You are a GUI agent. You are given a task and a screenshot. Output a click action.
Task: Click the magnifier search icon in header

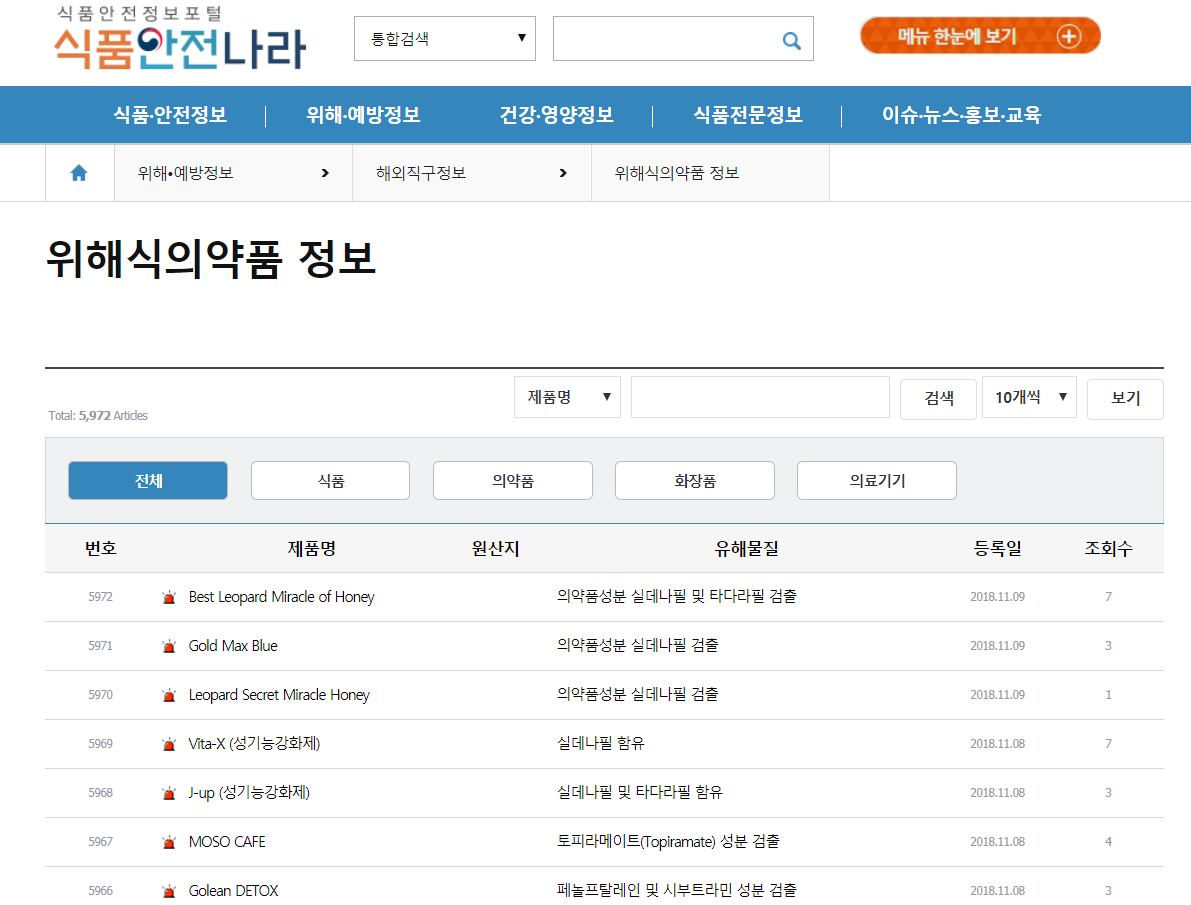coord(791,40)
